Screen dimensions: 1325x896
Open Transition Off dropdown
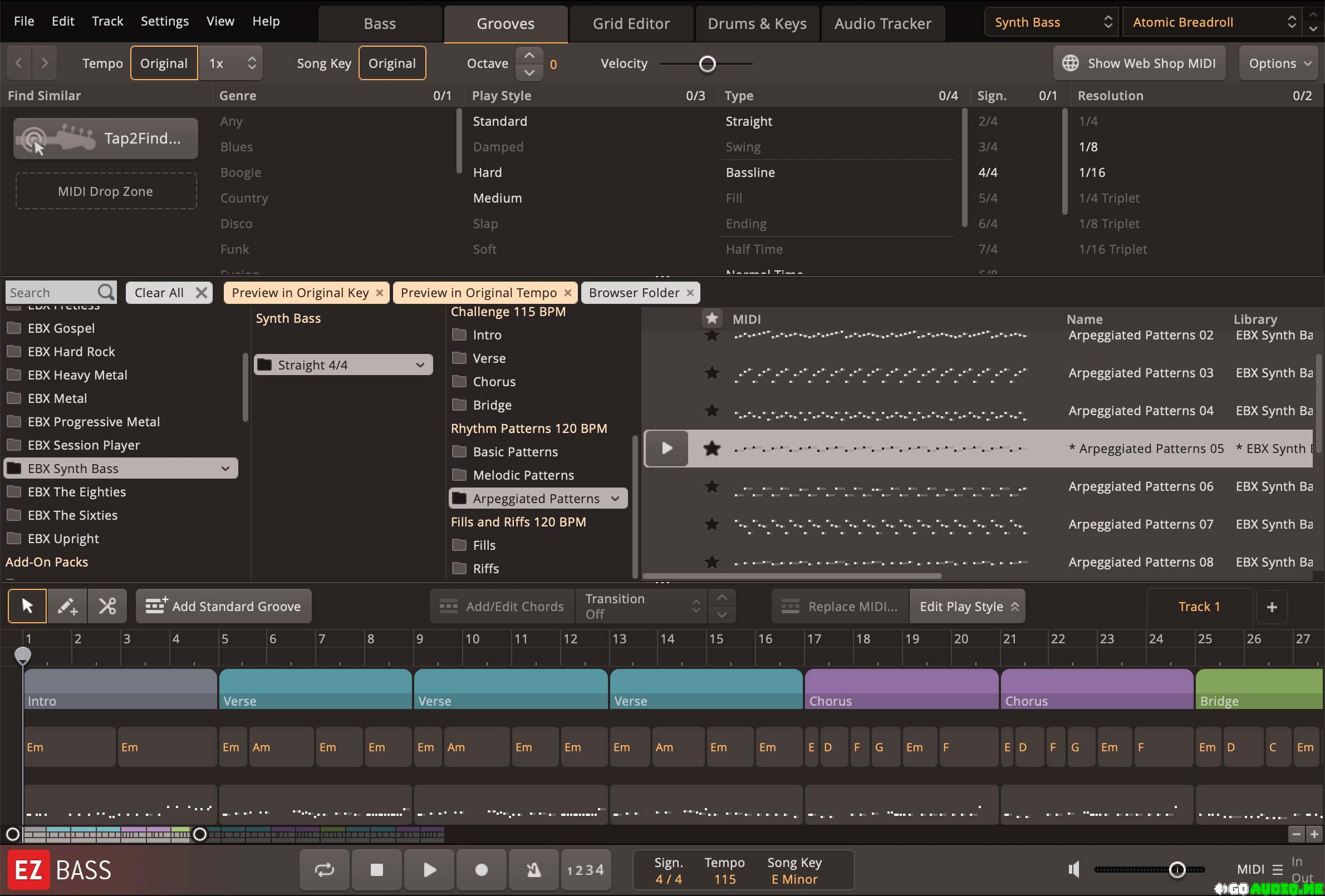pos(641,607)
